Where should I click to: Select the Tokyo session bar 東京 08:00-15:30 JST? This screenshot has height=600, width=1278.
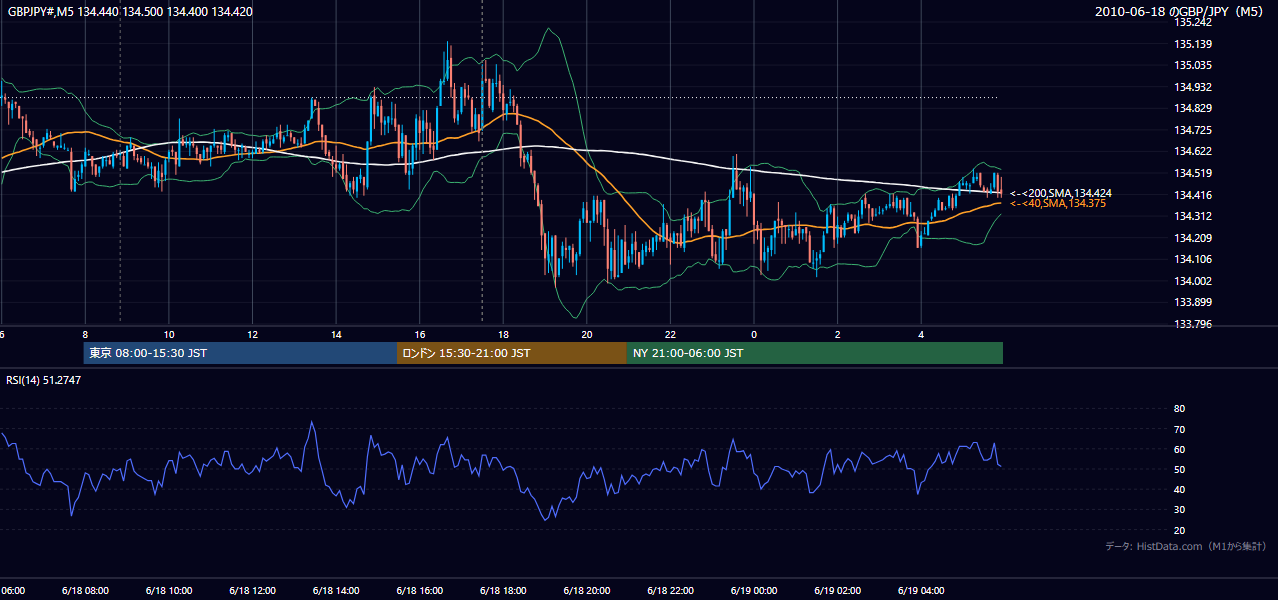click(x=240, y=353)
